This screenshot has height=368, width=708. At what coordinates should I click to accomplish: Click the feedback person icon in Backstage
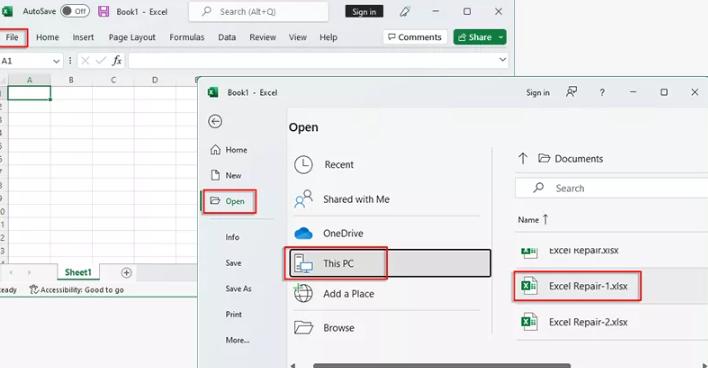coord(572,92)
